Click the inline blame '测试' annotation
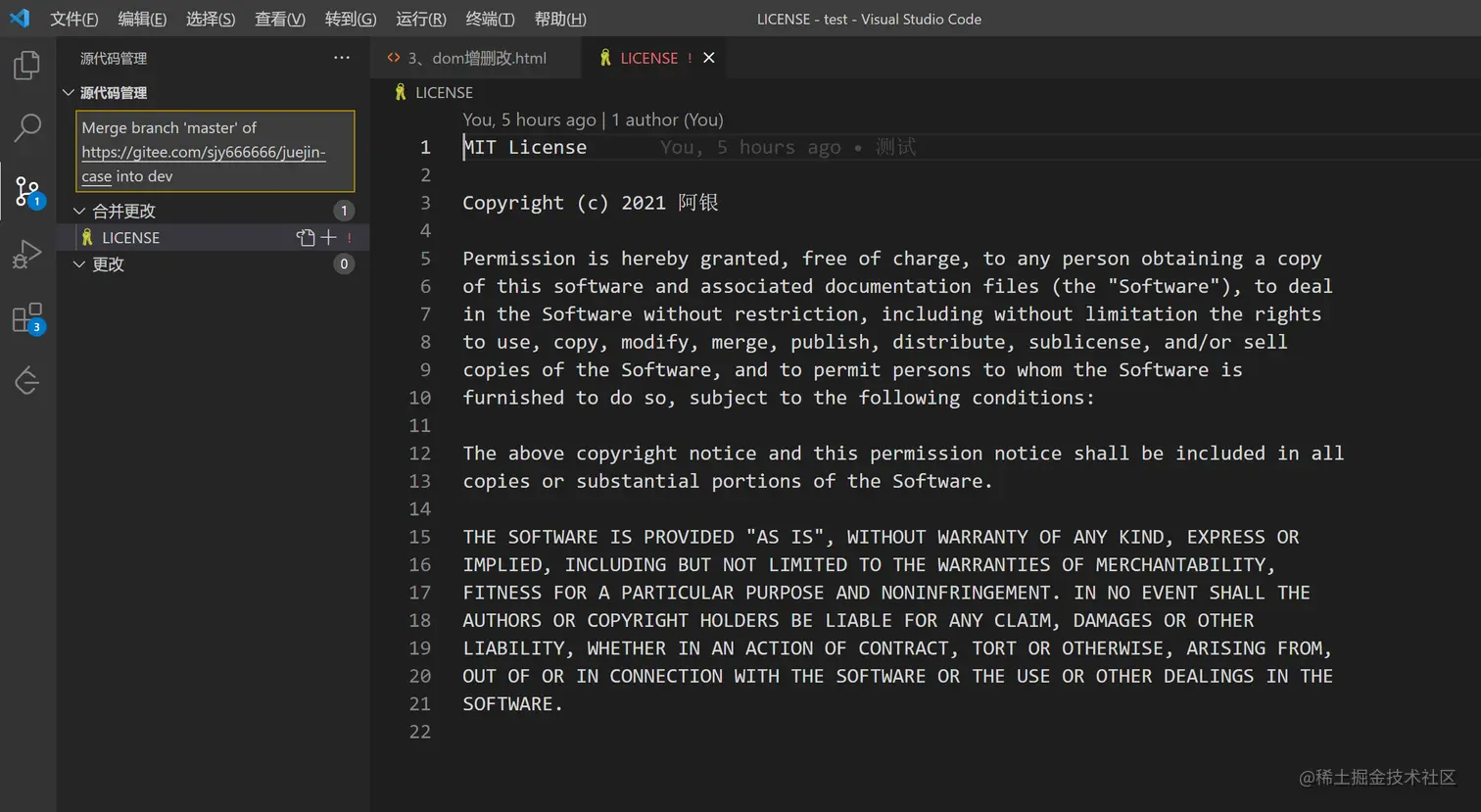 tap(895, 147)
